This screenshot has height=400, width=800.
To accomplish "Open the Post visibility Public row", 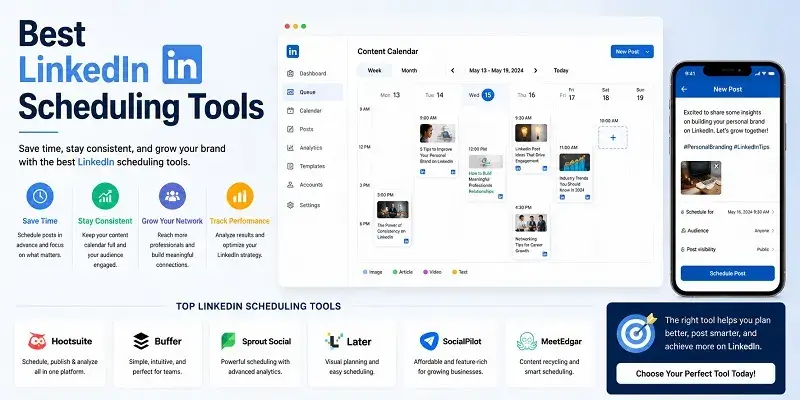I will [x=728, y=249].
